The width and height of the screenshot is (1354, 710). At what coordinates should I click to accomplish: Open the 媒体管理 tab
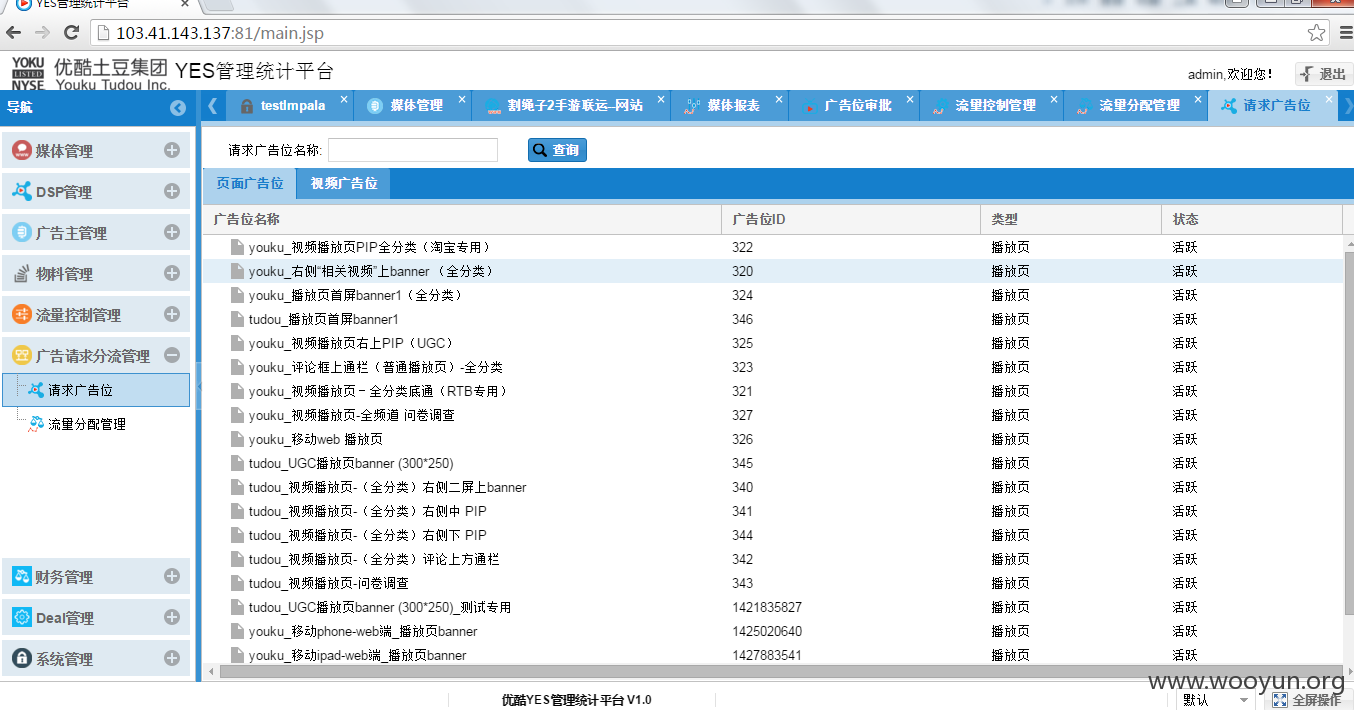click(x=412, y=106)
